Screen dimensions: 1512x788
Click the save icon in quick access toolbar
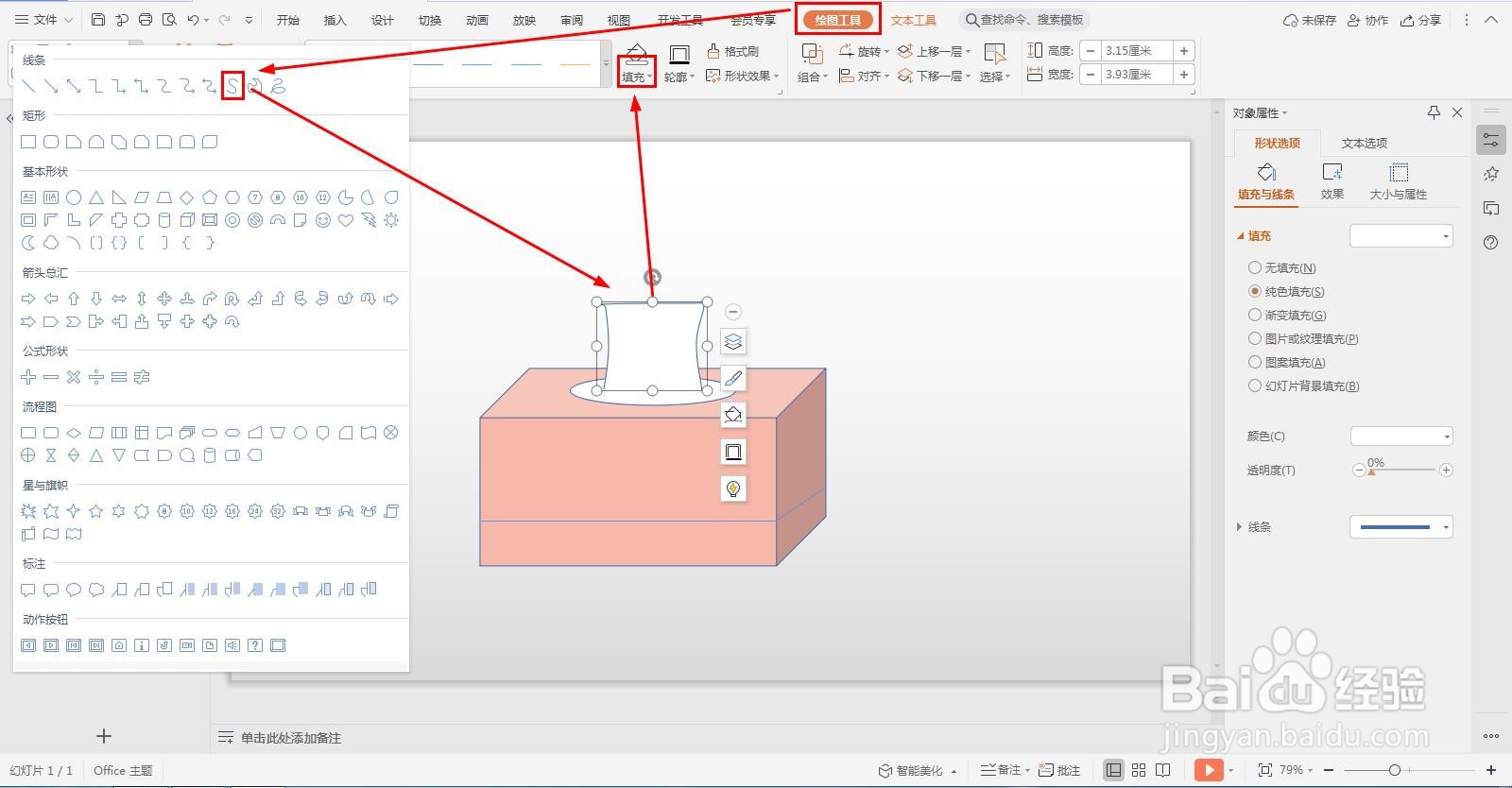pos(98,20)
